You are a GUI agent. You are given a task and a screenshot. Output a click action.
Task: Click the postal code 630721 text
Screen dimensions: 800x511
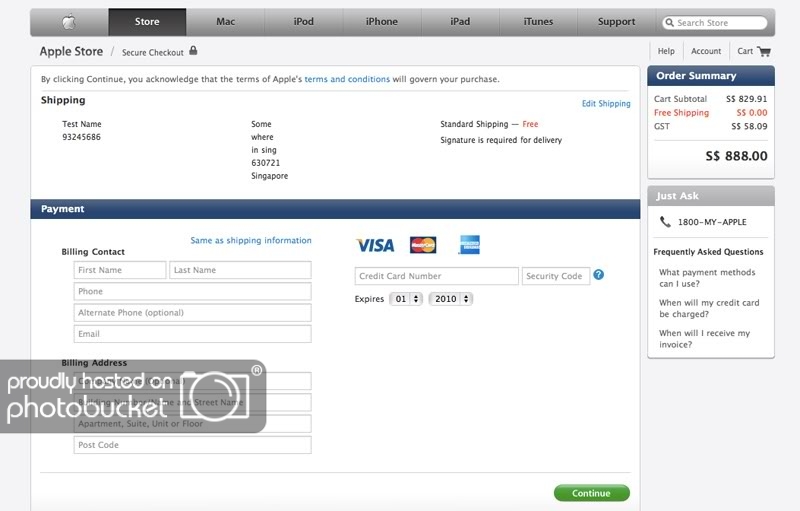click(x=265, y=163)
